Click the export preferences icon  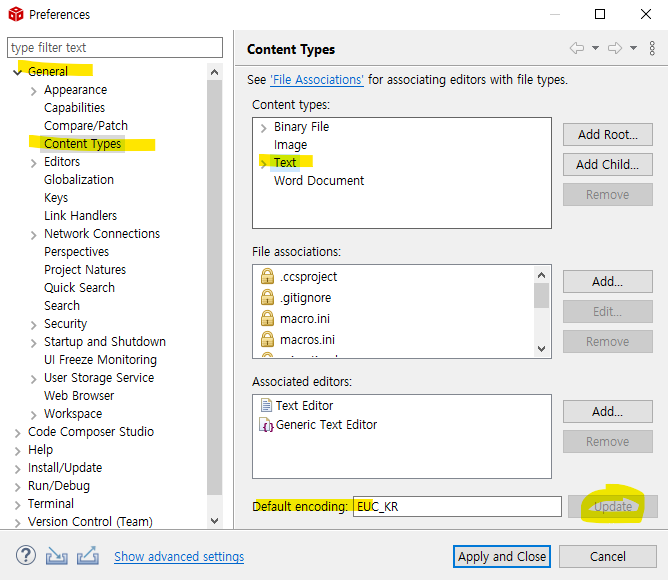88,556
